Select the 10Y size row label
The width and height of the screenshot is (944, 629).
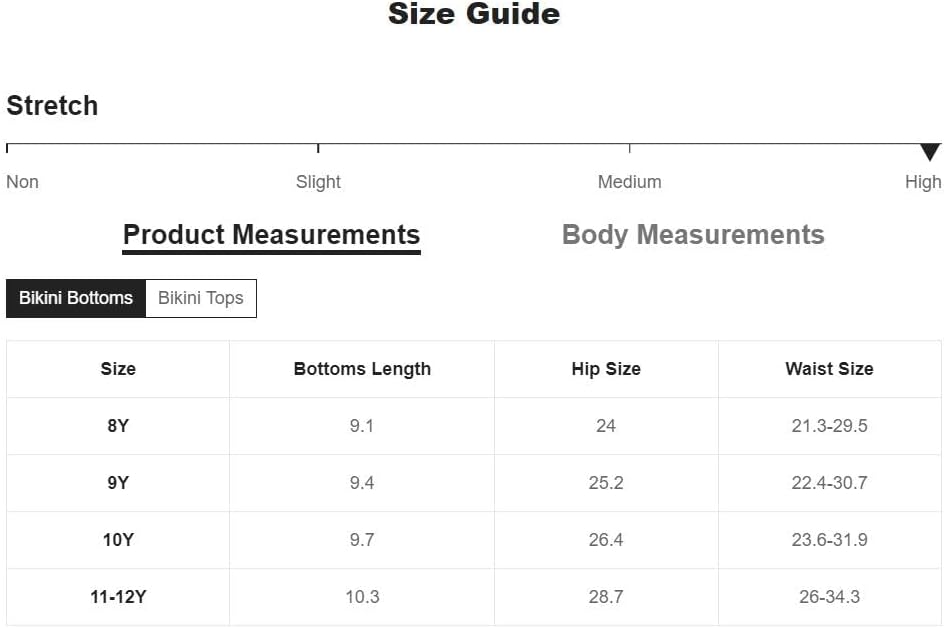pyautogui.click(x=118, y=540)
